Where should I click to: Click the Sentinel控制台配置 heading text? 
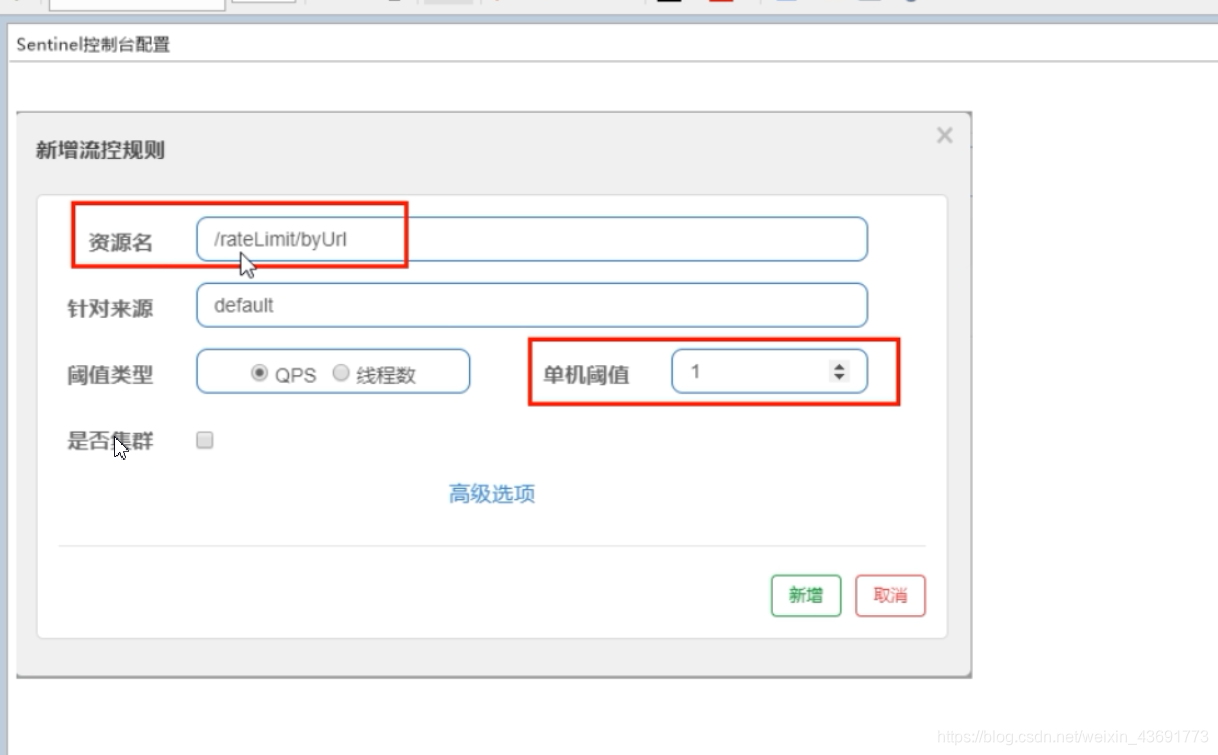(93, 45)
